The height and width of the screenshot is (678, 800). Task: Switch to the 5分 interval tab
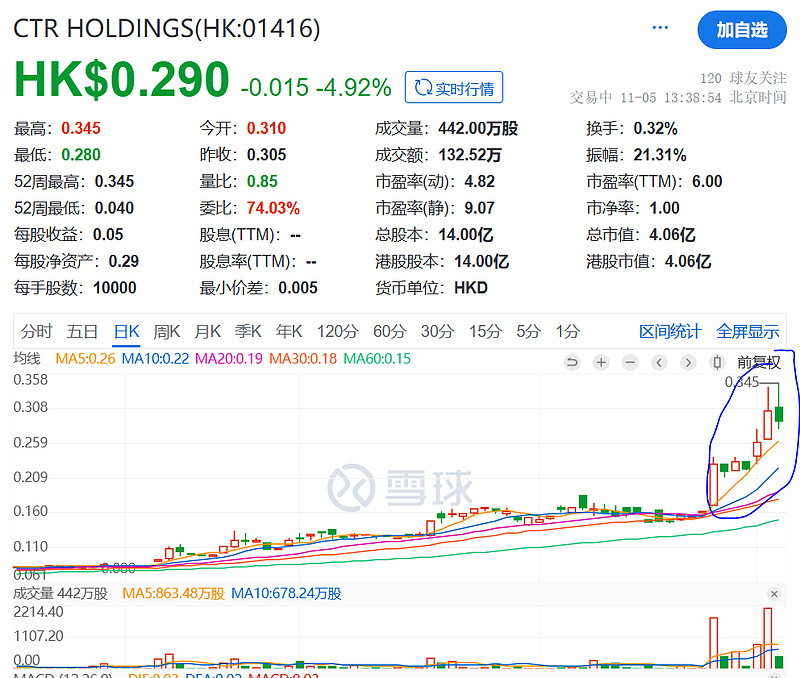click(528, 332)
